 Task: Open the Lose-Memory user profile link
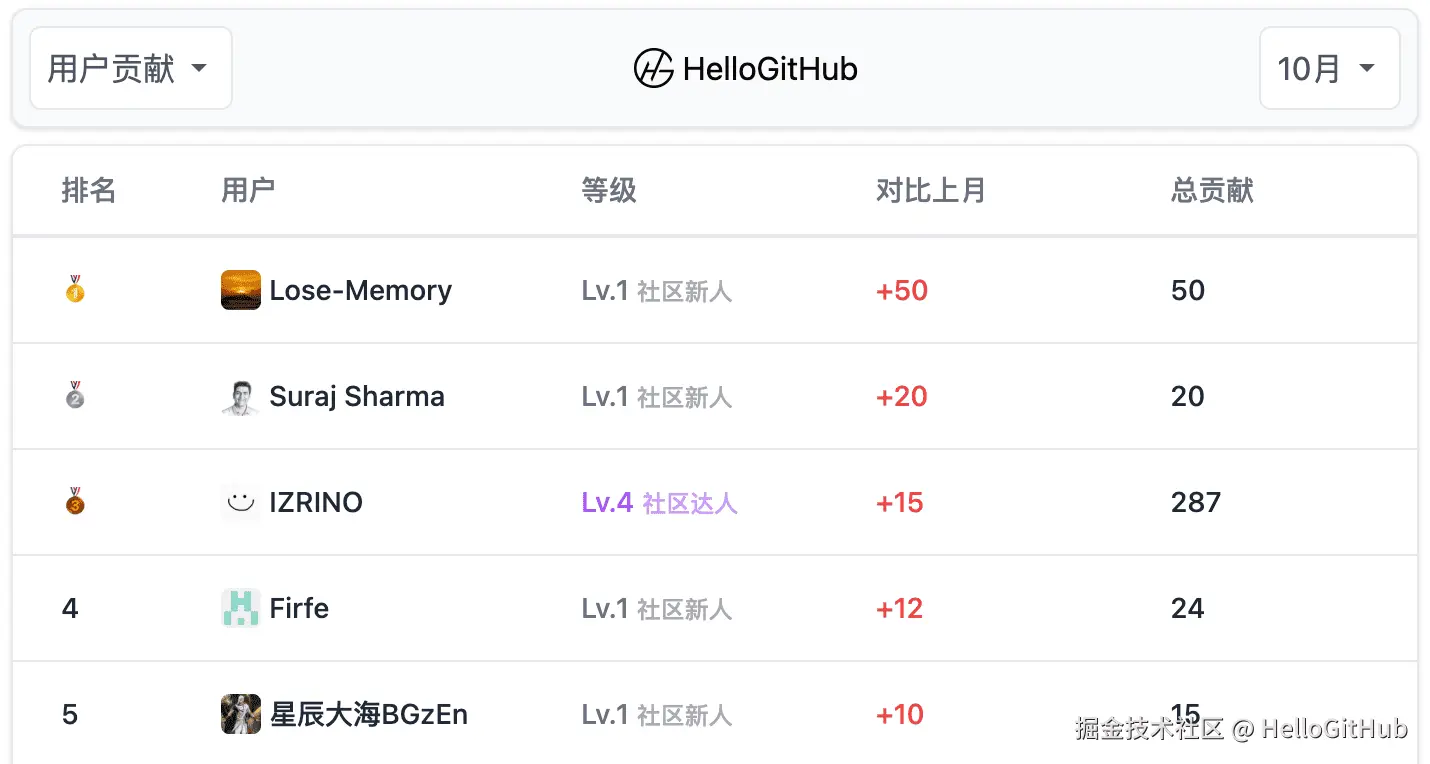[361, 290]
